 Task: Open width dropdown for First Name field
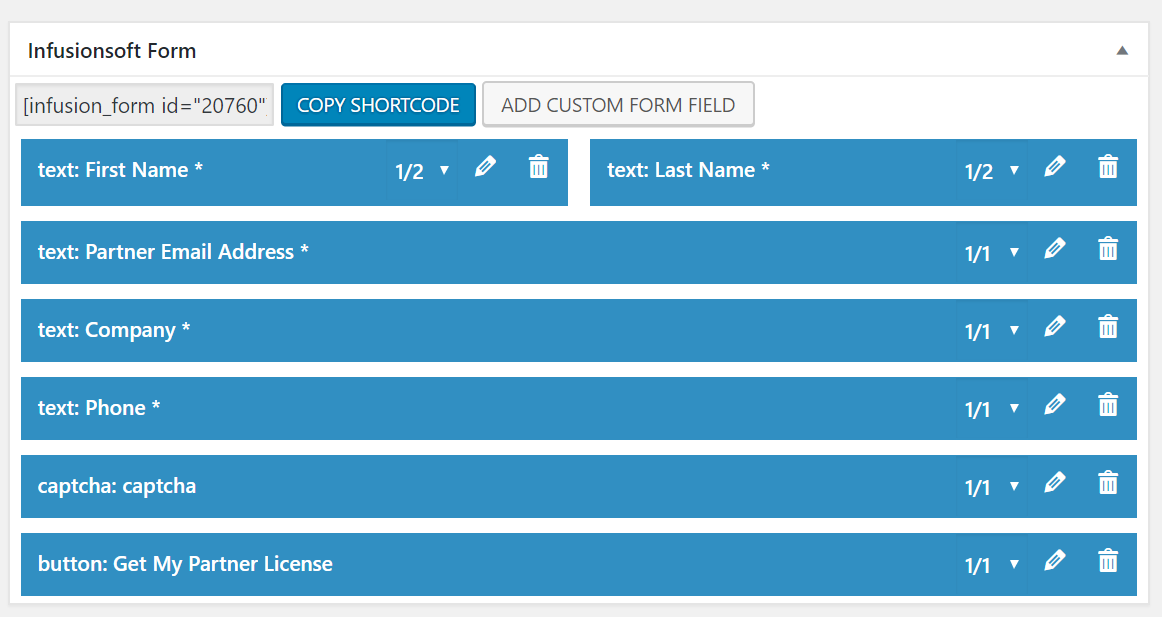(422, 171)
